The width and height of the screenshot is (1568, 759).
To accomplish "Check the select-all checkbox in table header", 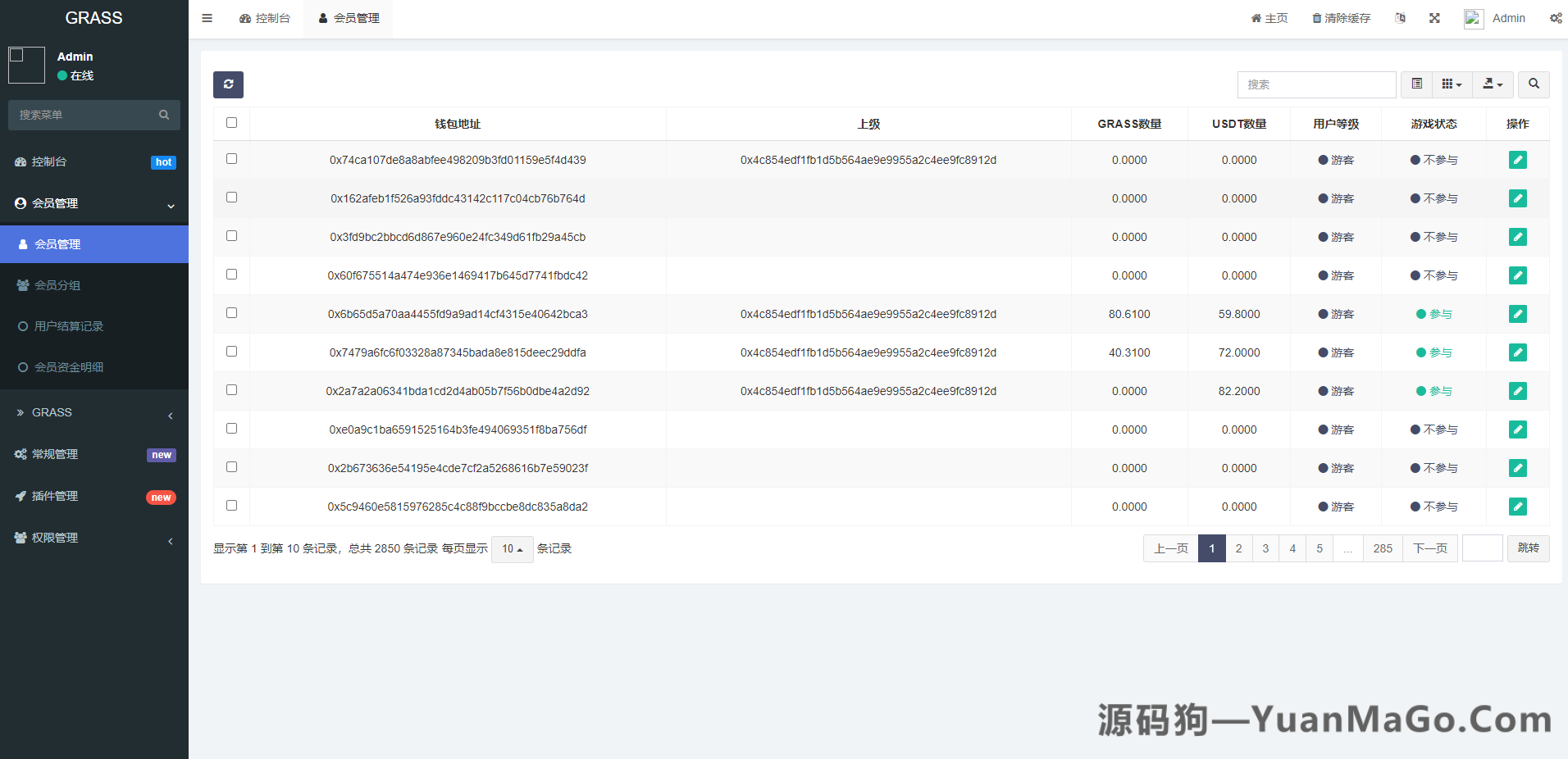I will tap(231, 122).
